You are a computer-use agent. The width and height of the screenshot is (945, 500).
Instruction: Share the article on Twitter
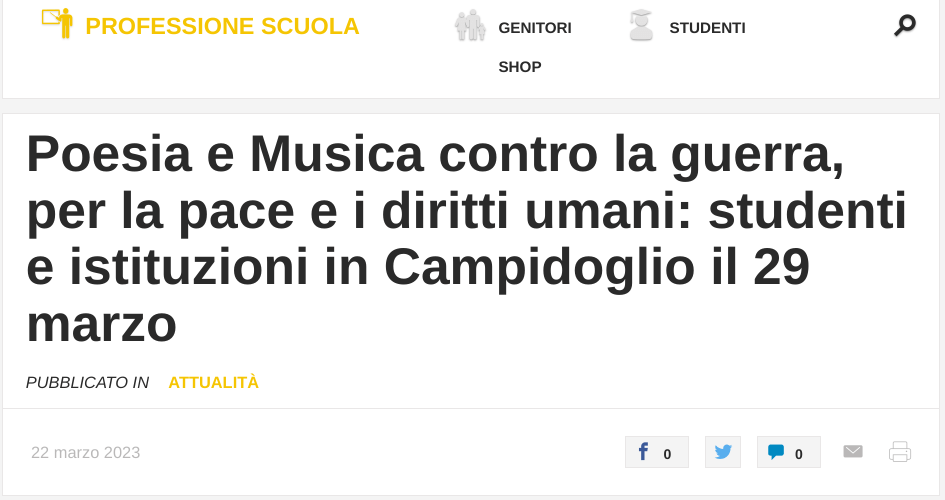[722, 452]
